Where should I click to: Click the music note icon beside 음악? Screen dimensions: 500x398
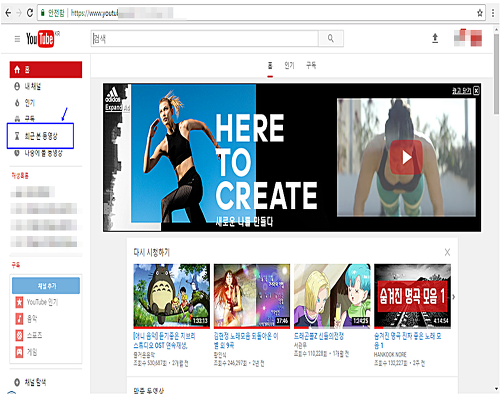(19, 319)
